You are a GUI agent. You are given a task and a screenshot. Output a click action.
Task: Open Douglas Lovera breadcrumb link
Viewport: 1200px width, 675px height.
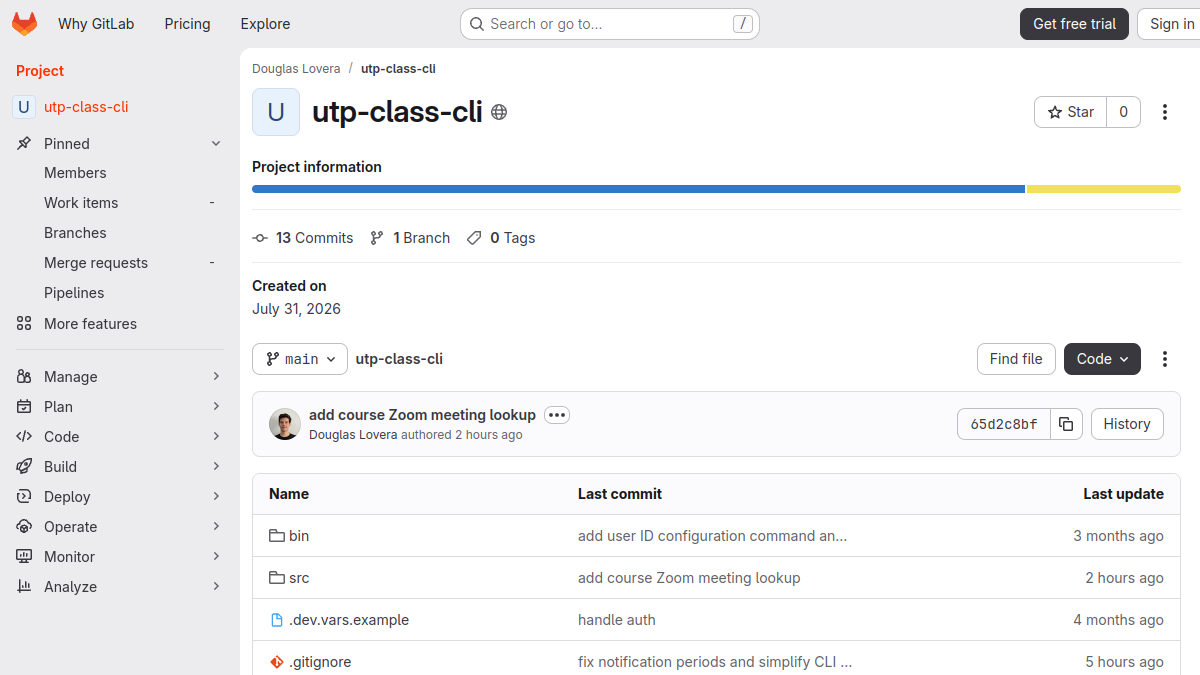(296, 69)
